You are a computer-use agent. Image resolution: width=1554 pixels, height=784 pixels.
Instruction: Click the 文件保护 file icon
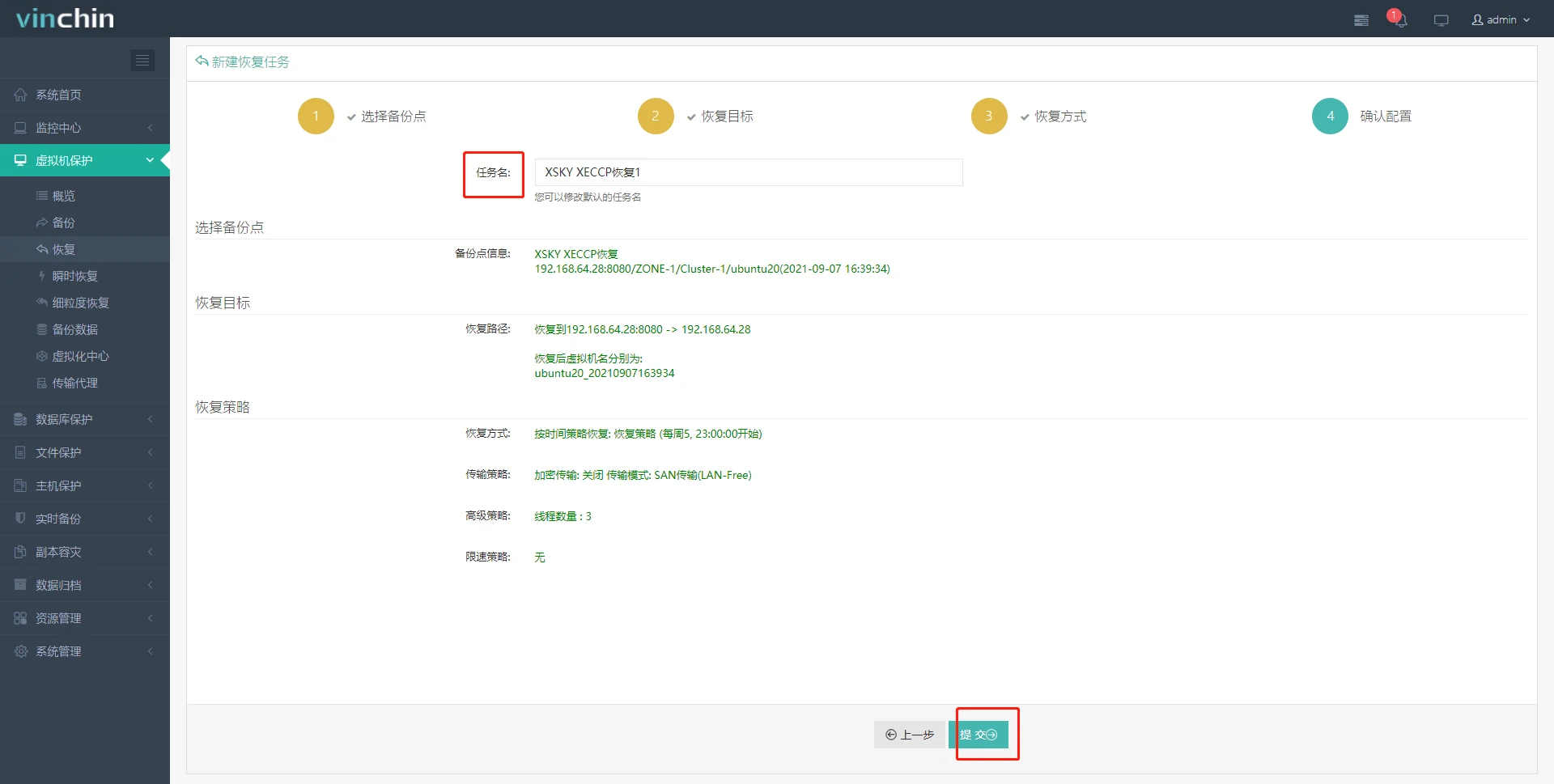[20, 452]
